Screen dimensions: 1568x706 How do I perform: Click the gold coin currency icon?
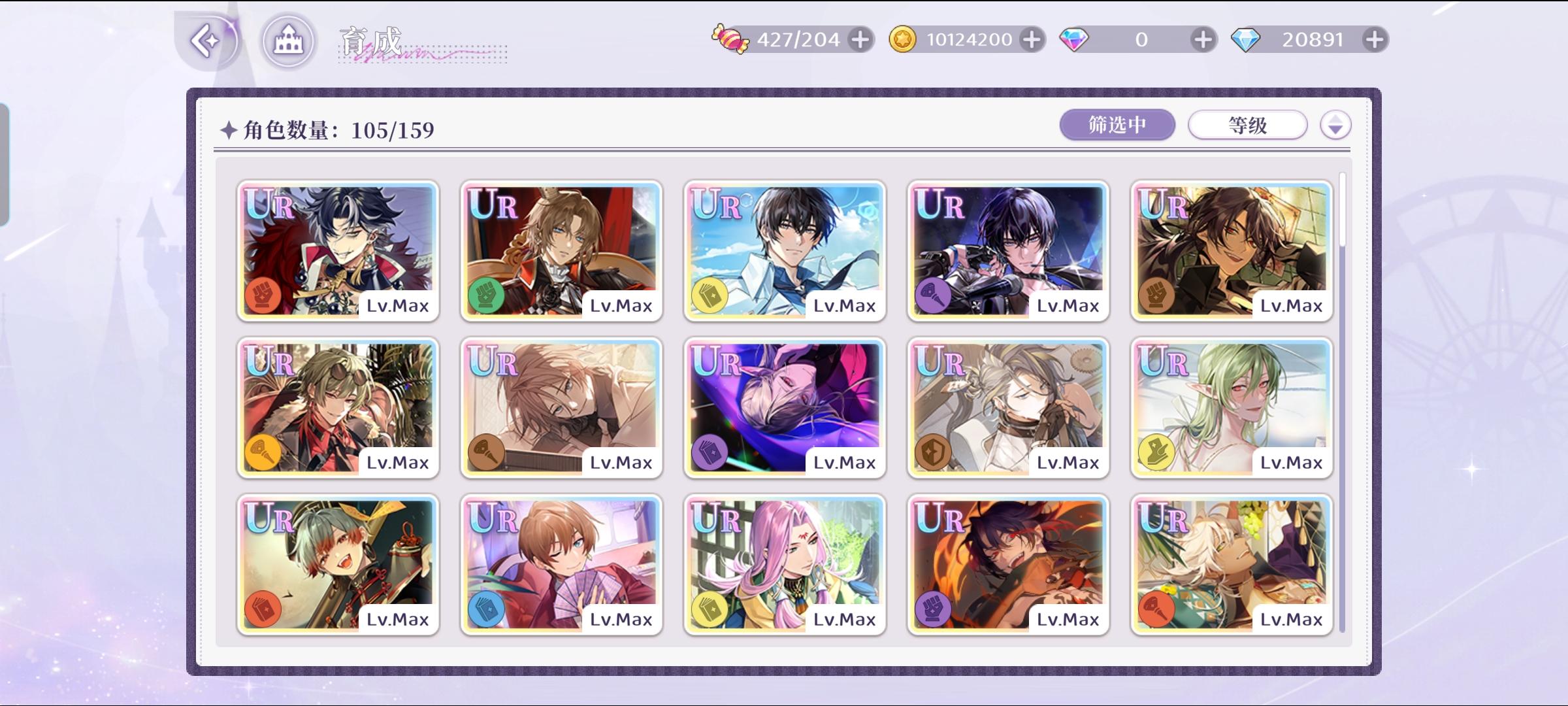[x=902, y=40]
